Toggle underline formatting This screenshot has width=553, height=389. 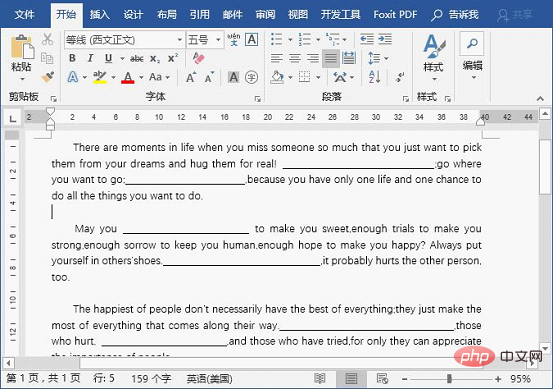coord(109,58)
